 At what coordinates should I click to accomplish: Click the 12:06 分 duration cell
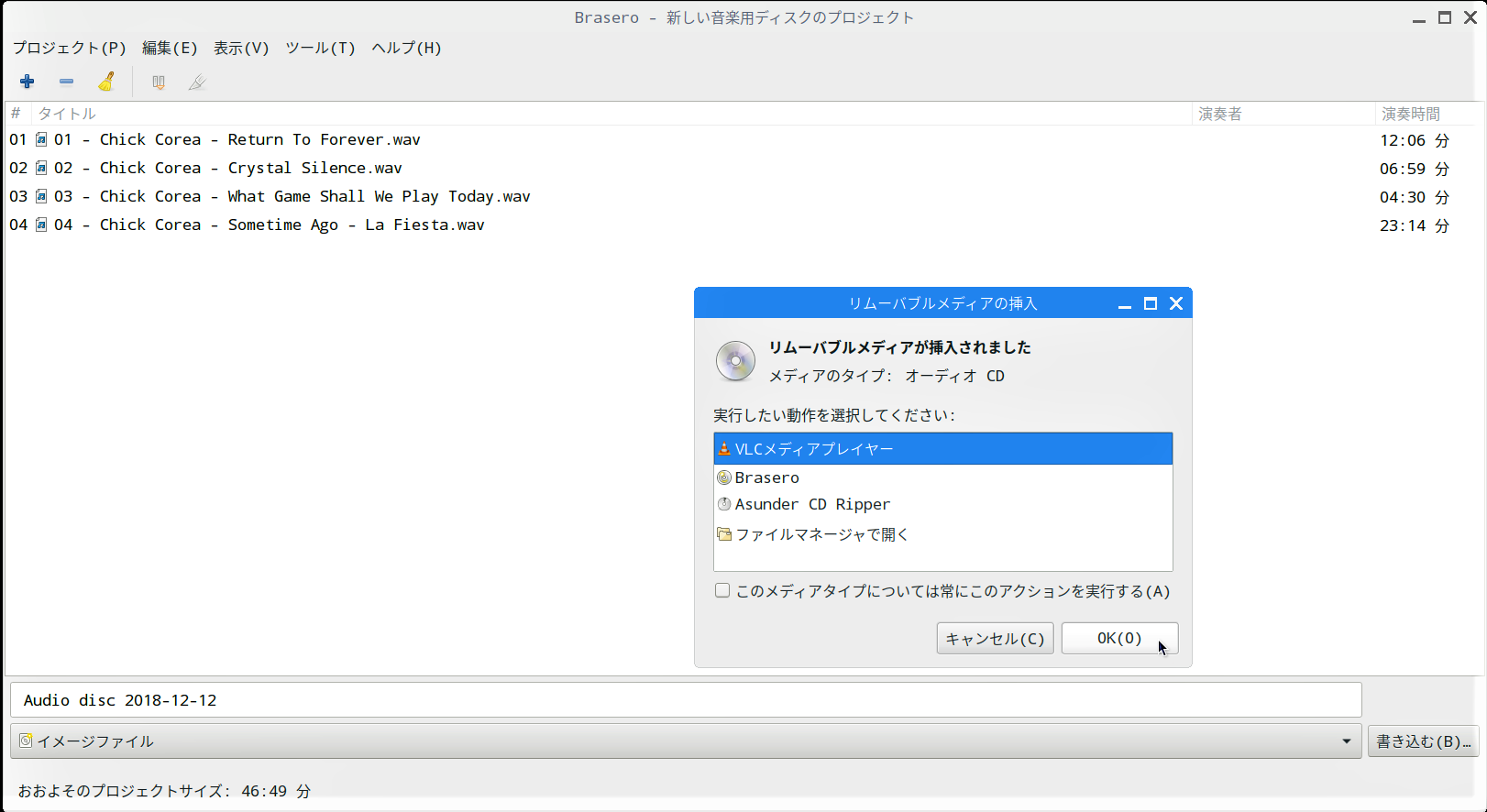tap(1415, 140)
